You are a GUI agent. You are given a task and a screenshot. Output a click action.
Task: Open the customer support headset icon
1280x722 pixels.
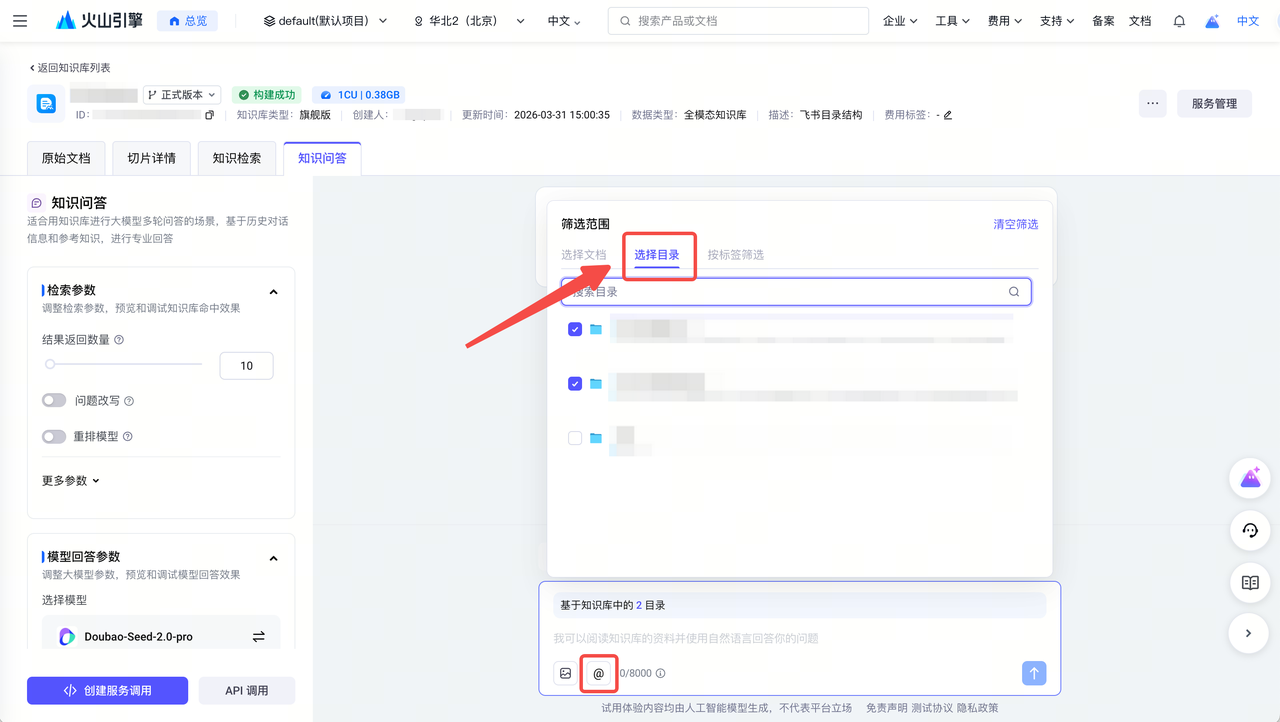pos(1249,530)
